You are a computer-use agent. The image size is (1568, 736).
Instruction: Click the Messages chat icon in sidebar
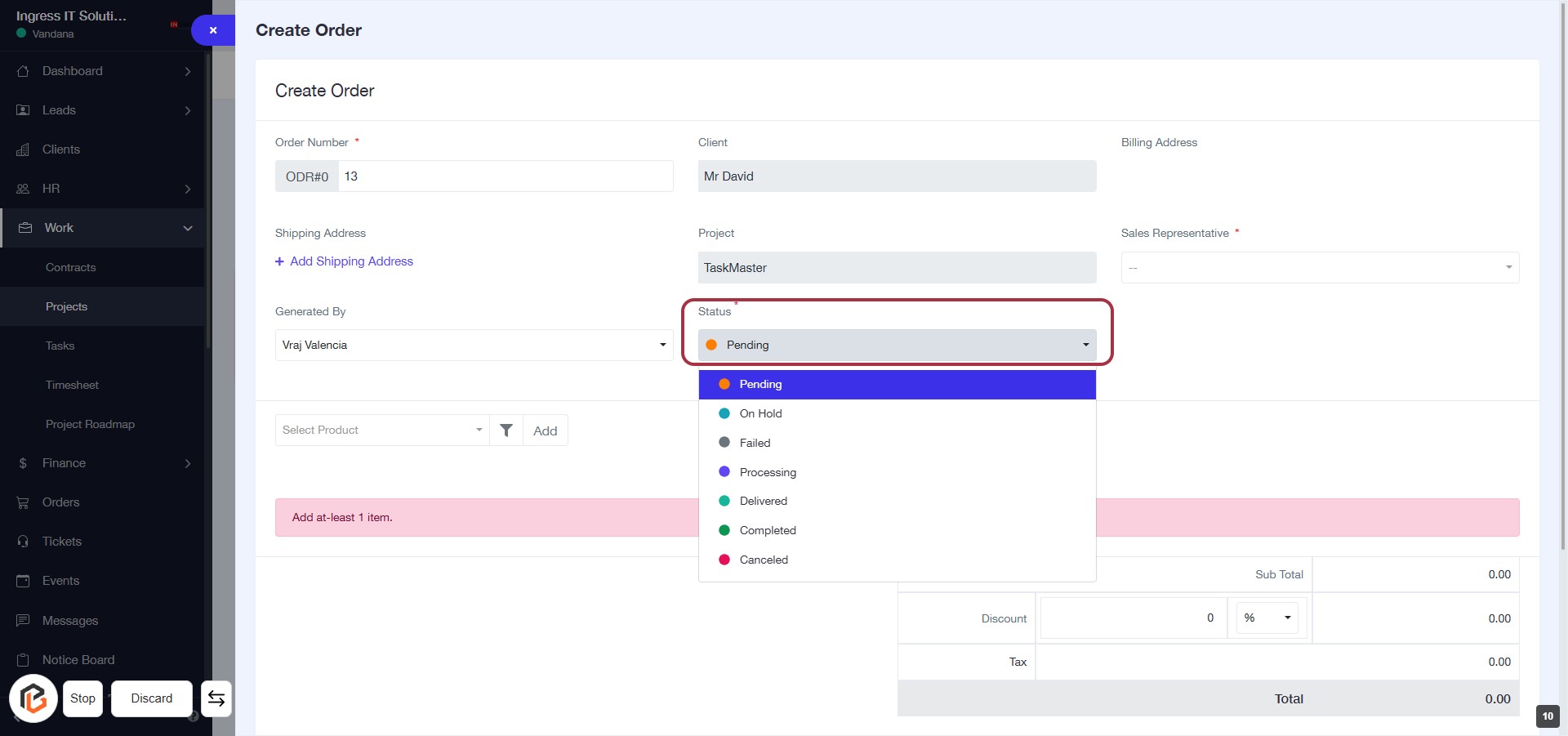point(23,621)
